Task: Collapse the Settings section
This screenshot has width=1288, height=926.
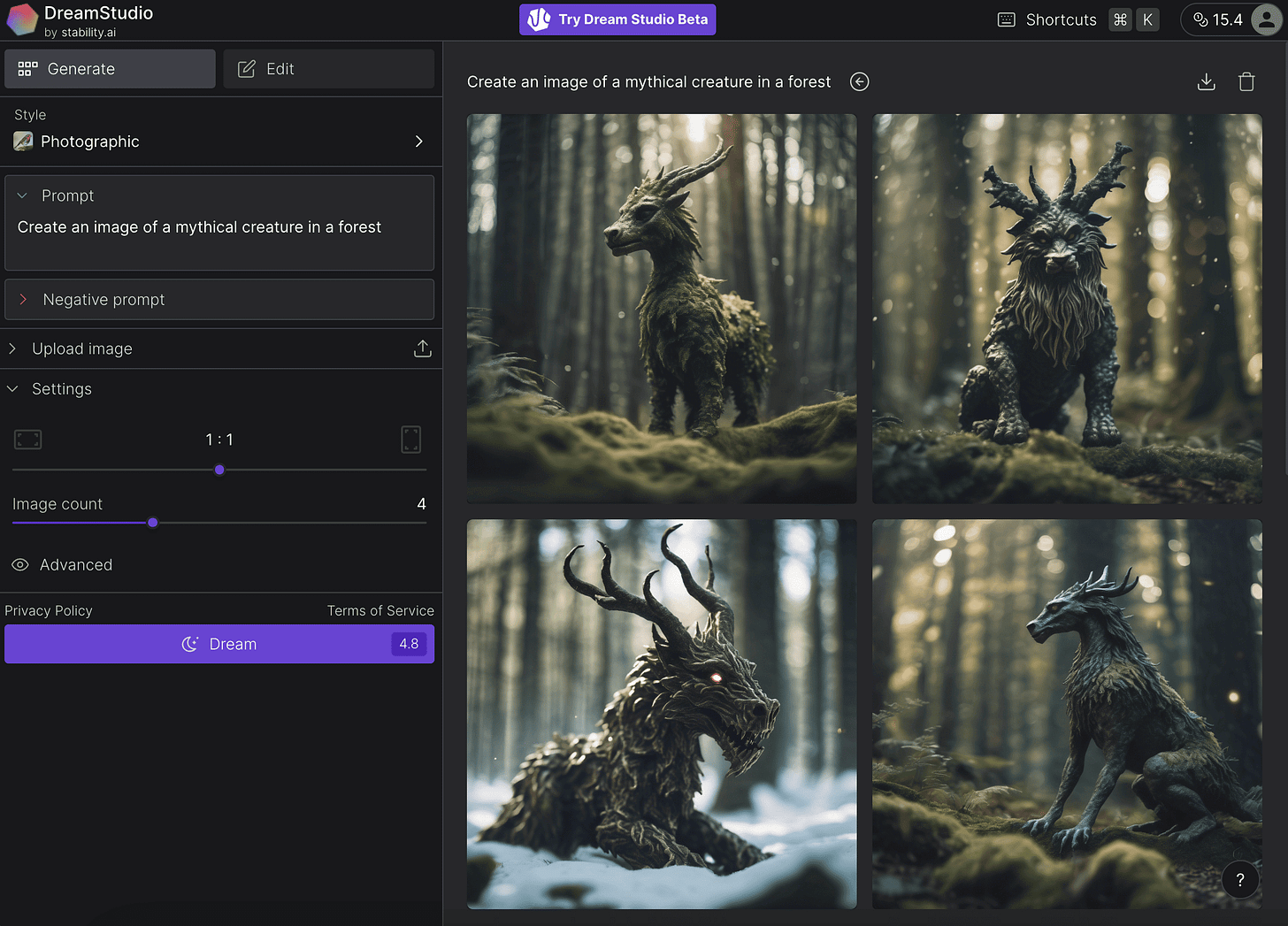Action: [11, 388]
